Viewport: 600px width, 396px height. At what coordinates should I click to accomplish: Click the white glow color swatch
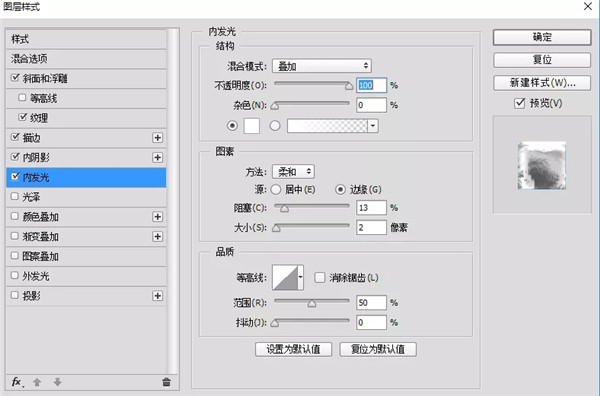[252, 125]
